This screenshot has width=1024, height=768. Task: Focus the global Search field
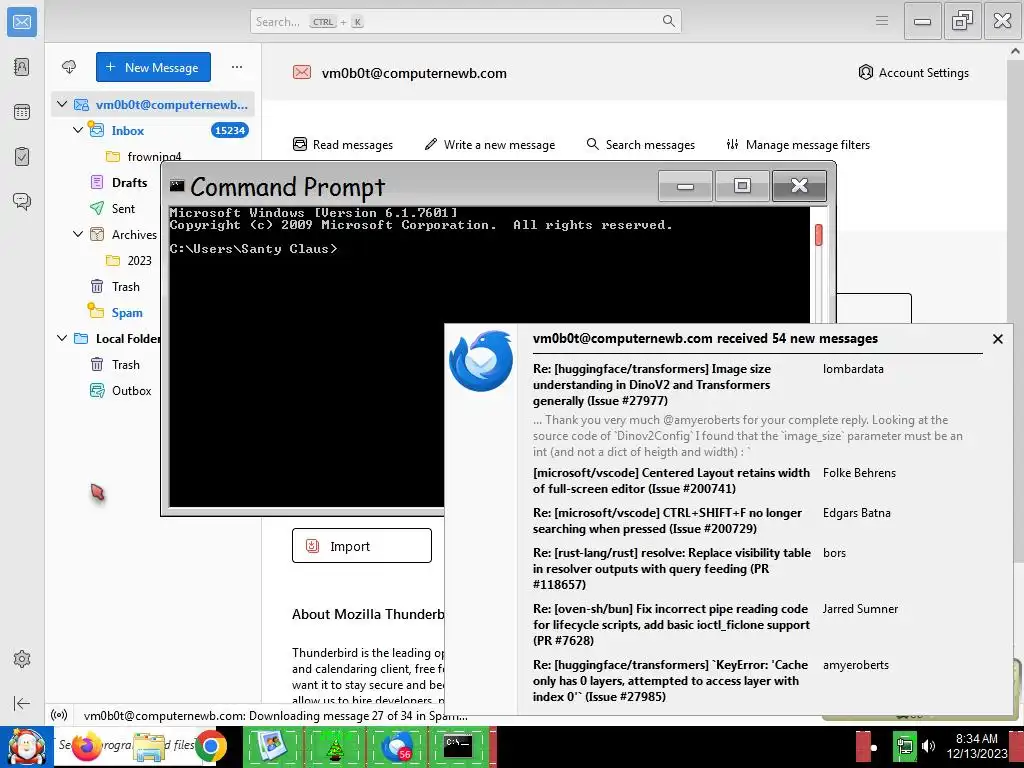(465, 22)
